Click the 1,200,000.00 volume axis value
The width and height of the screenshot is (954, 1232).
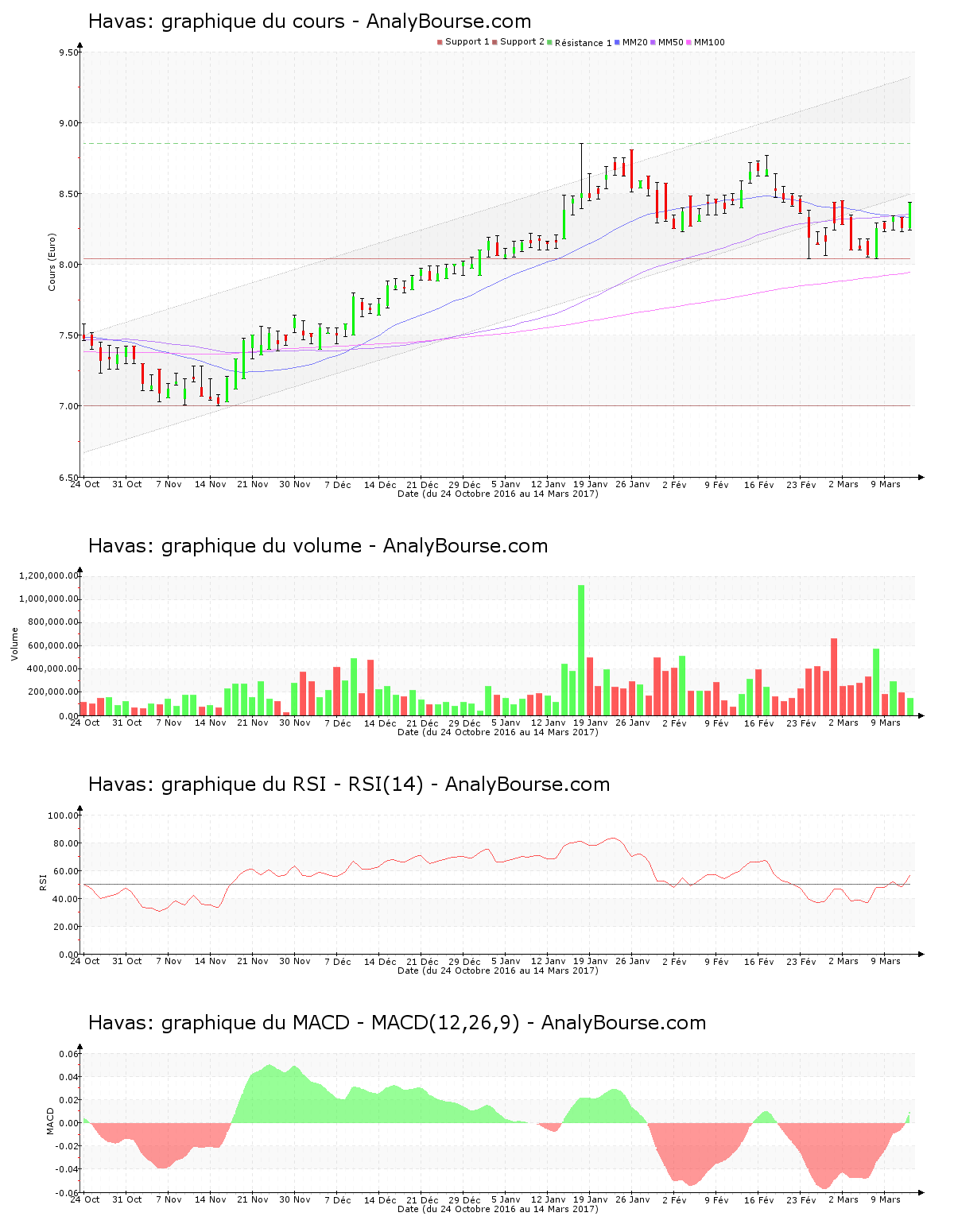click(x=48, y=575)
